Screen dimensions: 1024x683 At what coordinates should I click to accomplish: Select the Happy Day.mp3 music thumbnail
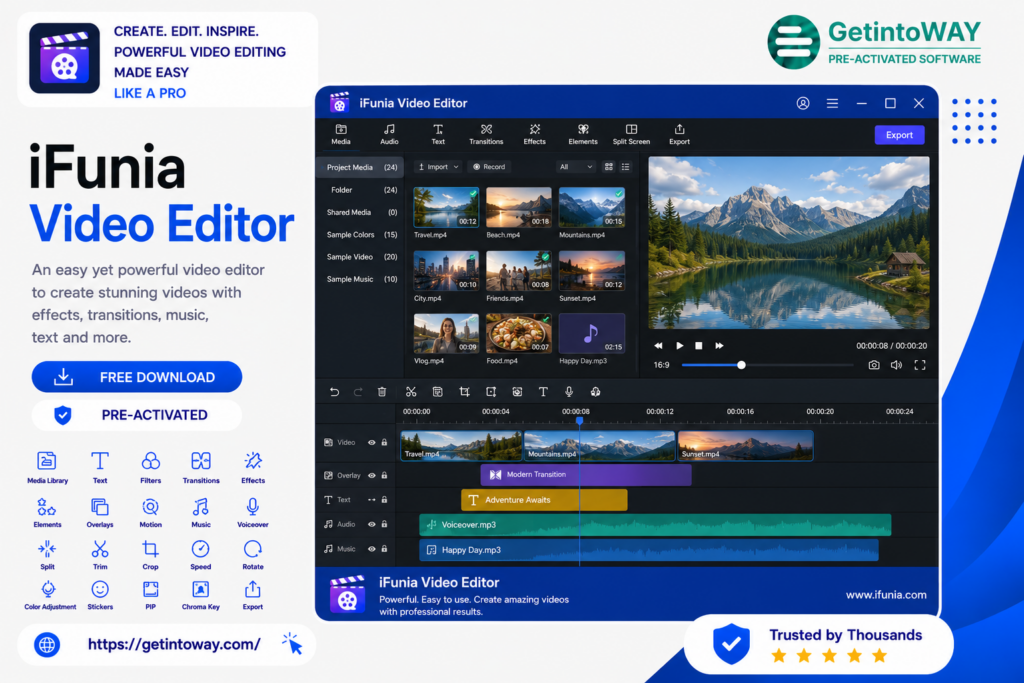(592, 333)
